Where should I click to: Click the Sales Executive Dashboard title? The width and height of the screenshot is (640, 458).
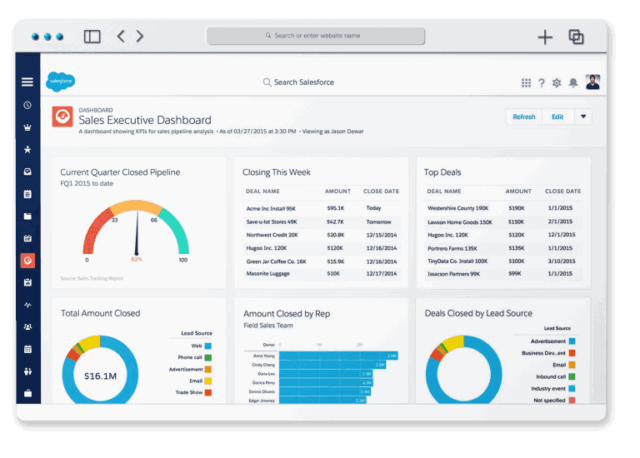(145, 120)
